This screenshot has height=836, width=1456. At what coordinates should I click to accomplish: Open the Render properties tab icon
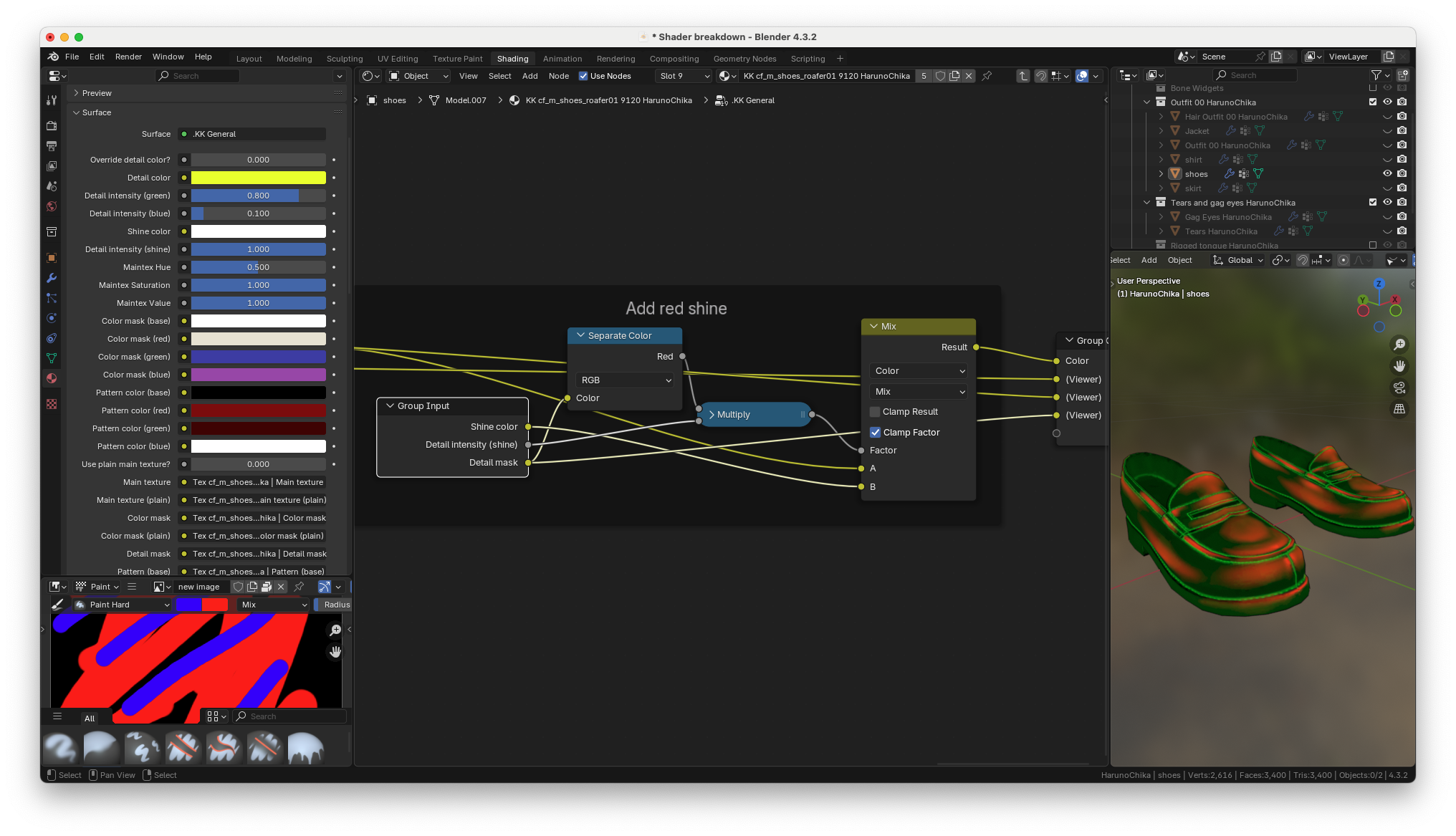tap(52, 125)
